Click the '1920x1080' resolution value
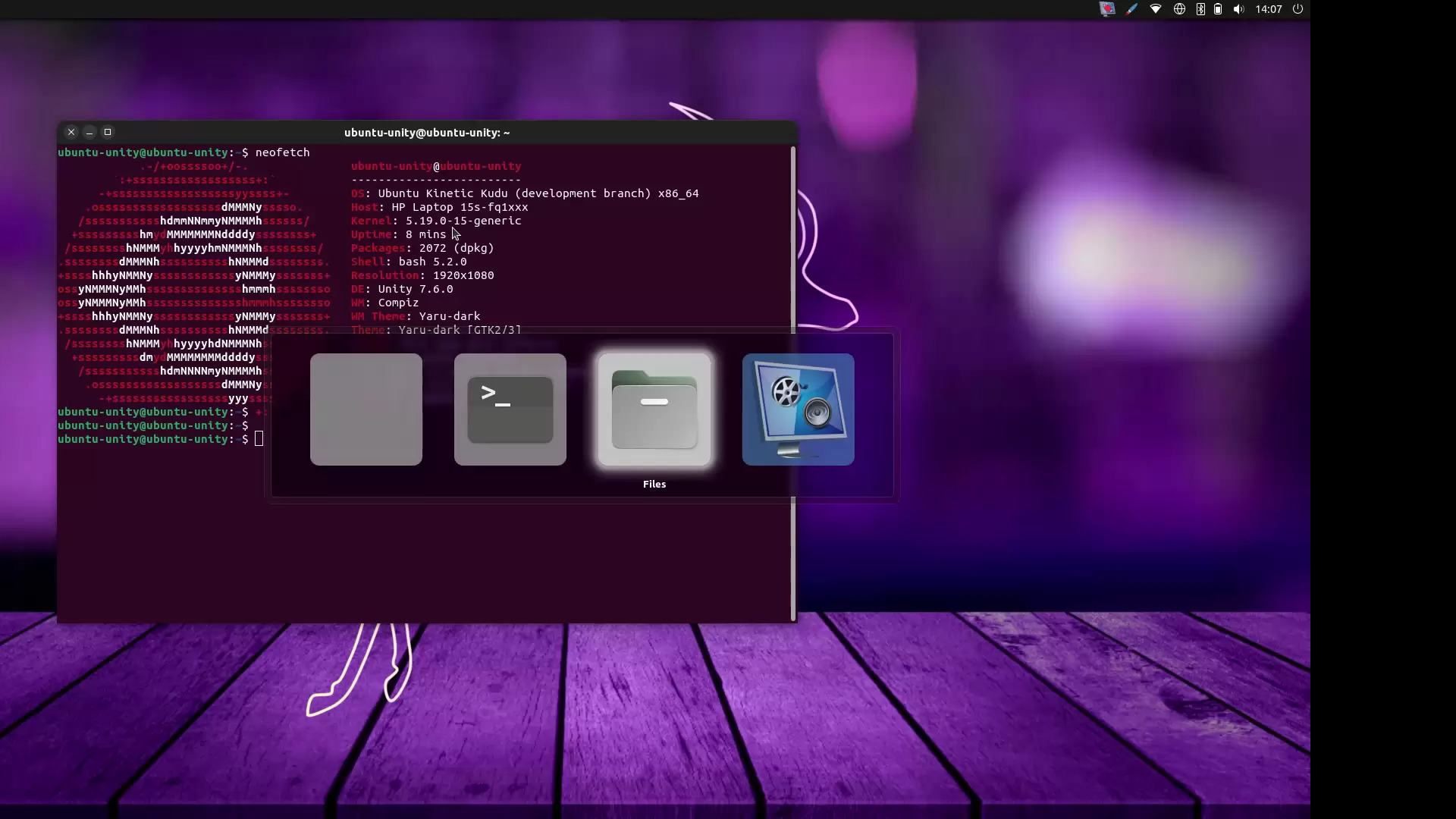The image size is (1456, 819). pos(463,275)
